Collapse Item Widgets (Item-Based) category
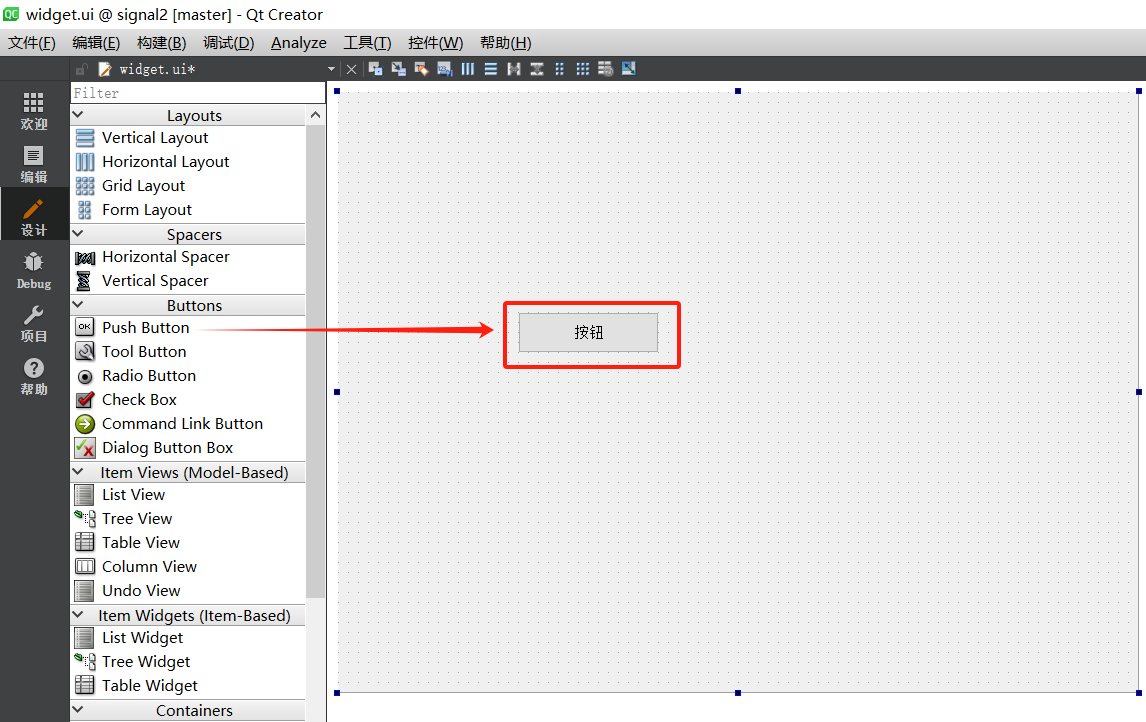This screenshot has height=722, width=1146. [x=78, y=615]
